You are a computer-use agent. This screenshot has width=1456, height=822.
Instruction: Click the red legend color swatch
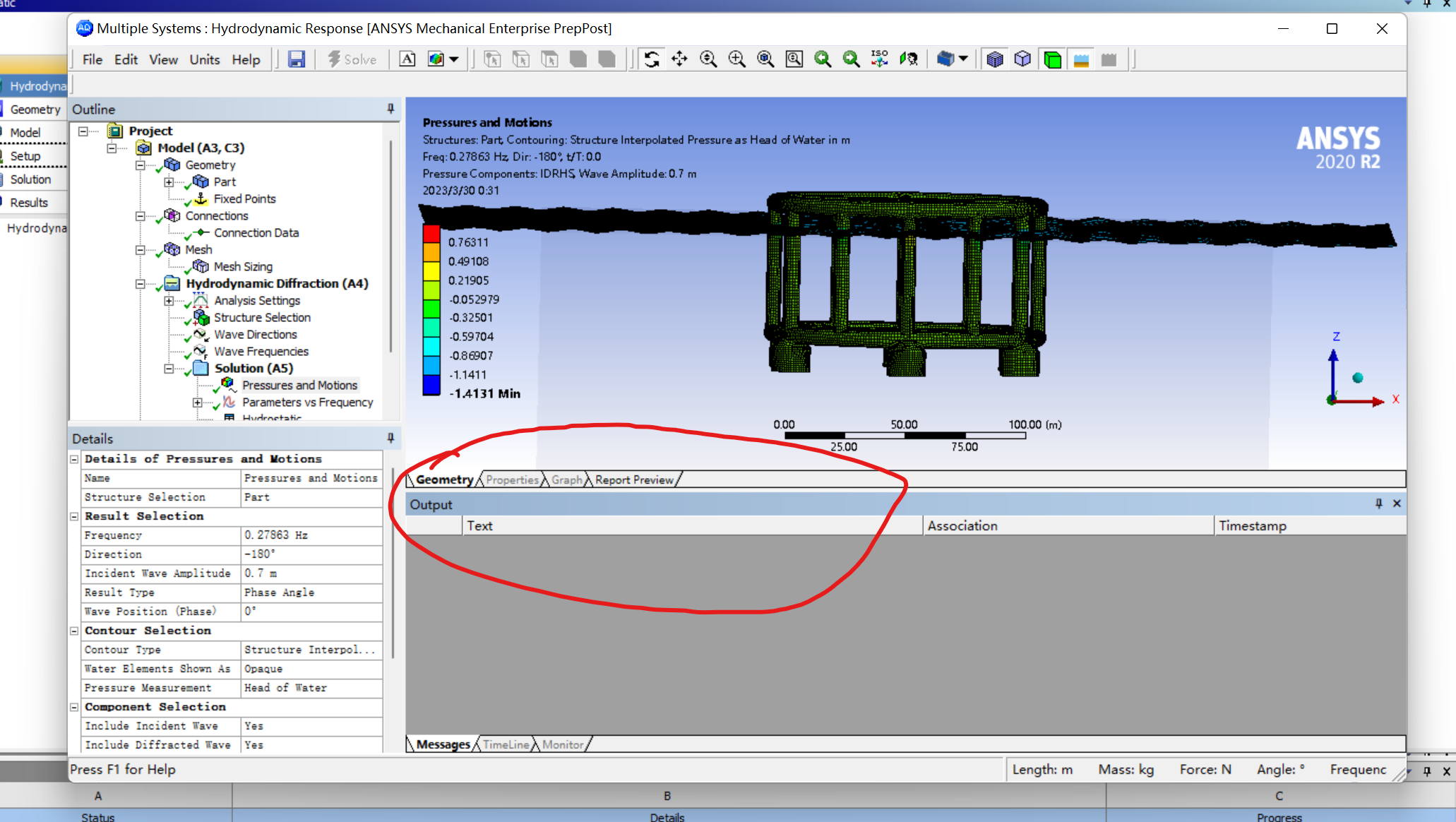(x=431, y=234)
